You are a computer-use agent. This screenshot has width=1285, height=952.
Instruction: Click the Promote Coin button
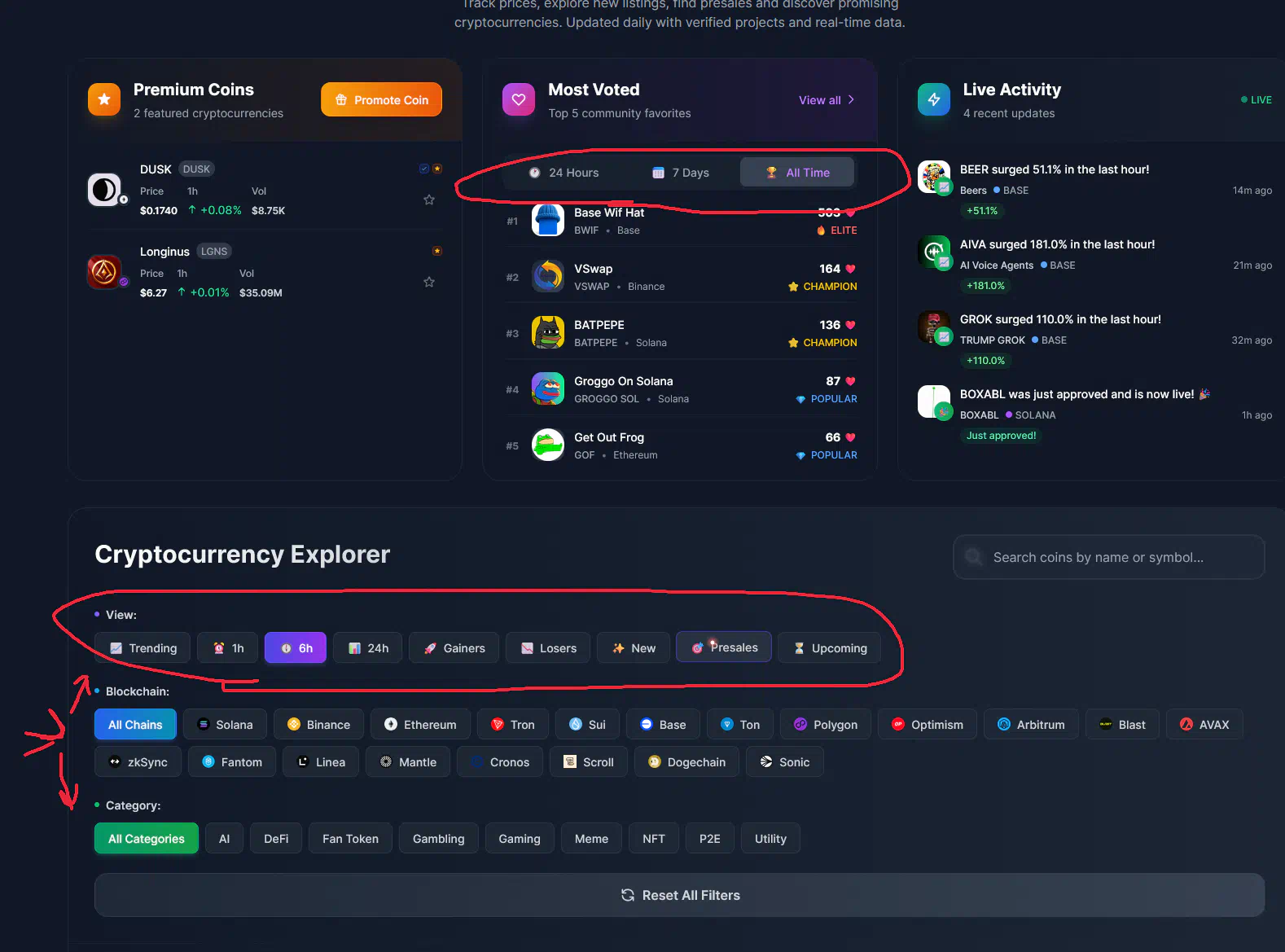point(381,100)
